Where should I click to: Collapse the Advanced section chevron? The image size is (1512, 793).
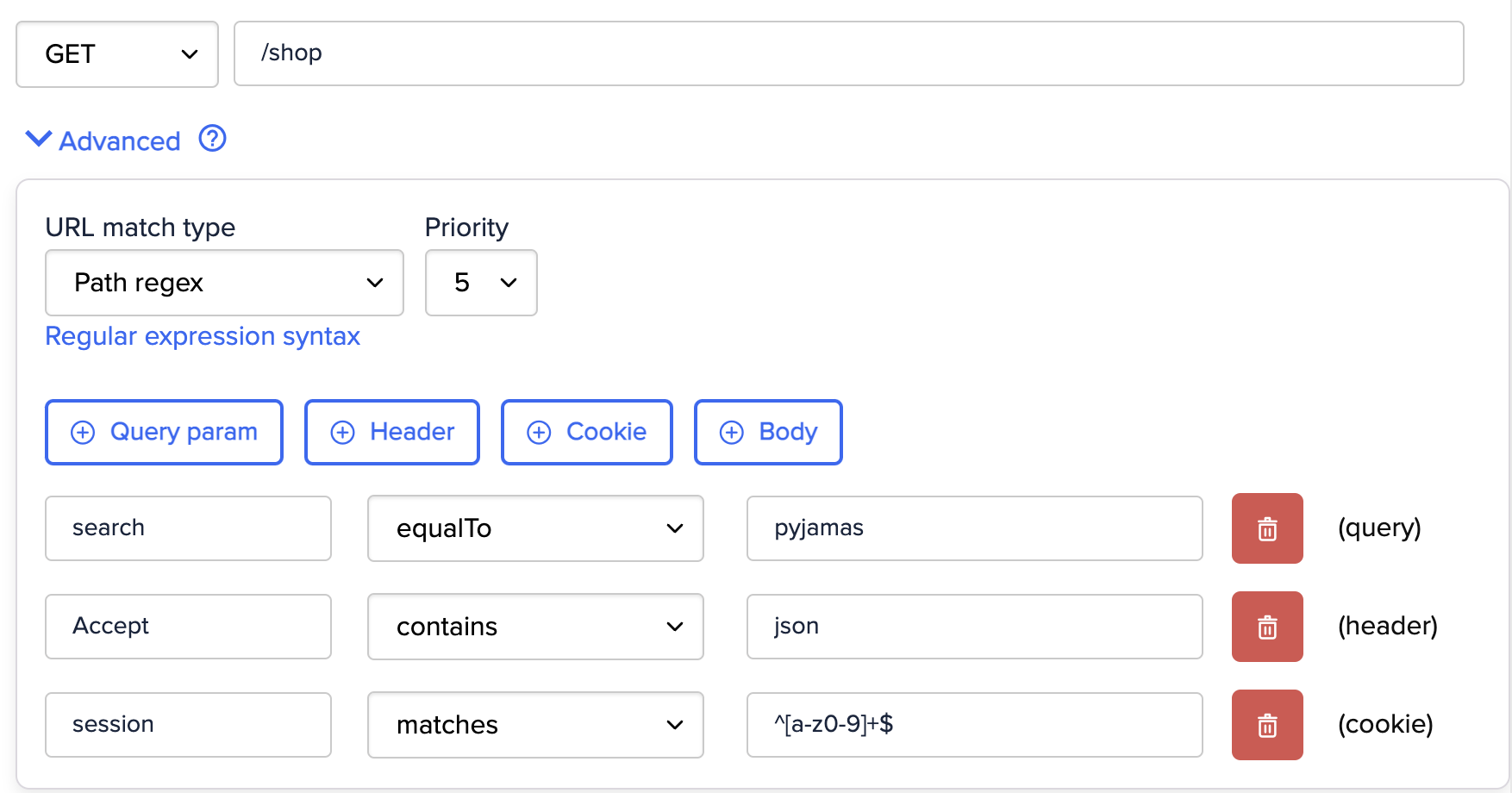point(39,139)
